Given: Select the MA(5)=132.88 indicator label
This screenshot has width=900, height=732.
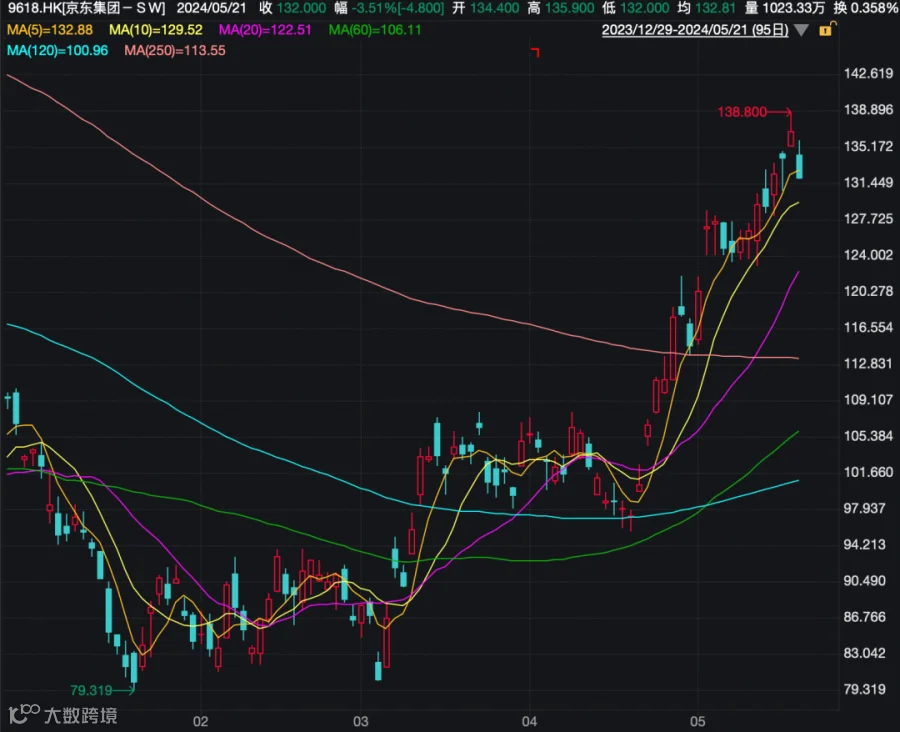Looking at the screenshot, I should click(49, 30).
